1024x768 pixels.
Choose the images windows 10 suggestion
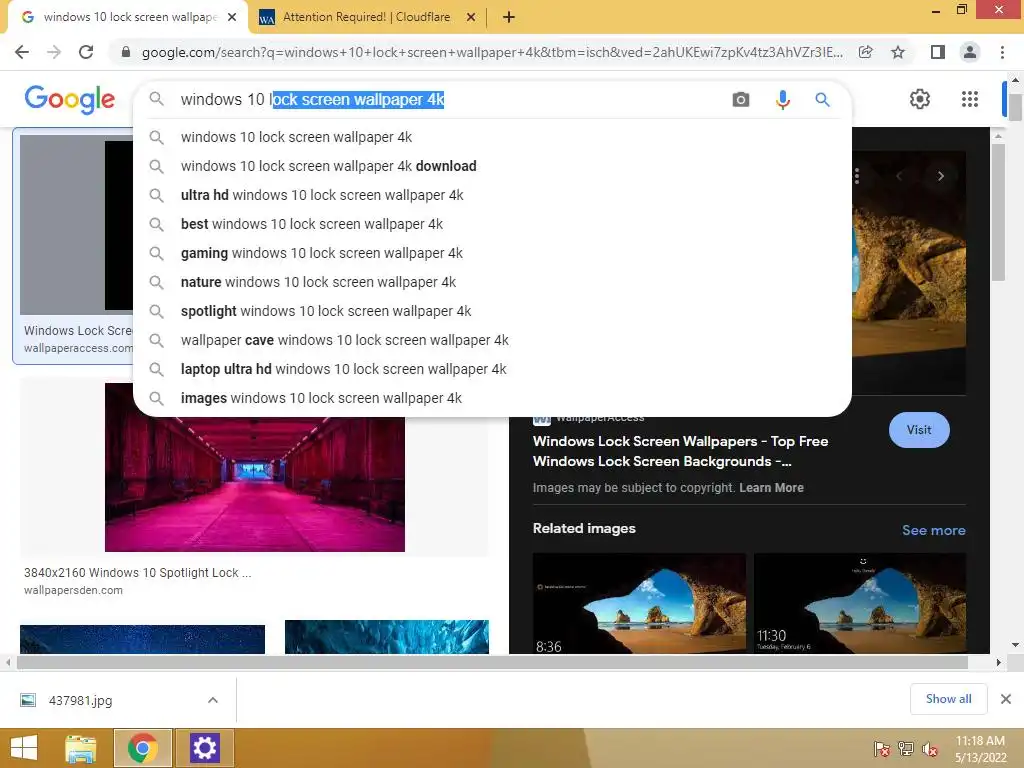coord(492,398)
